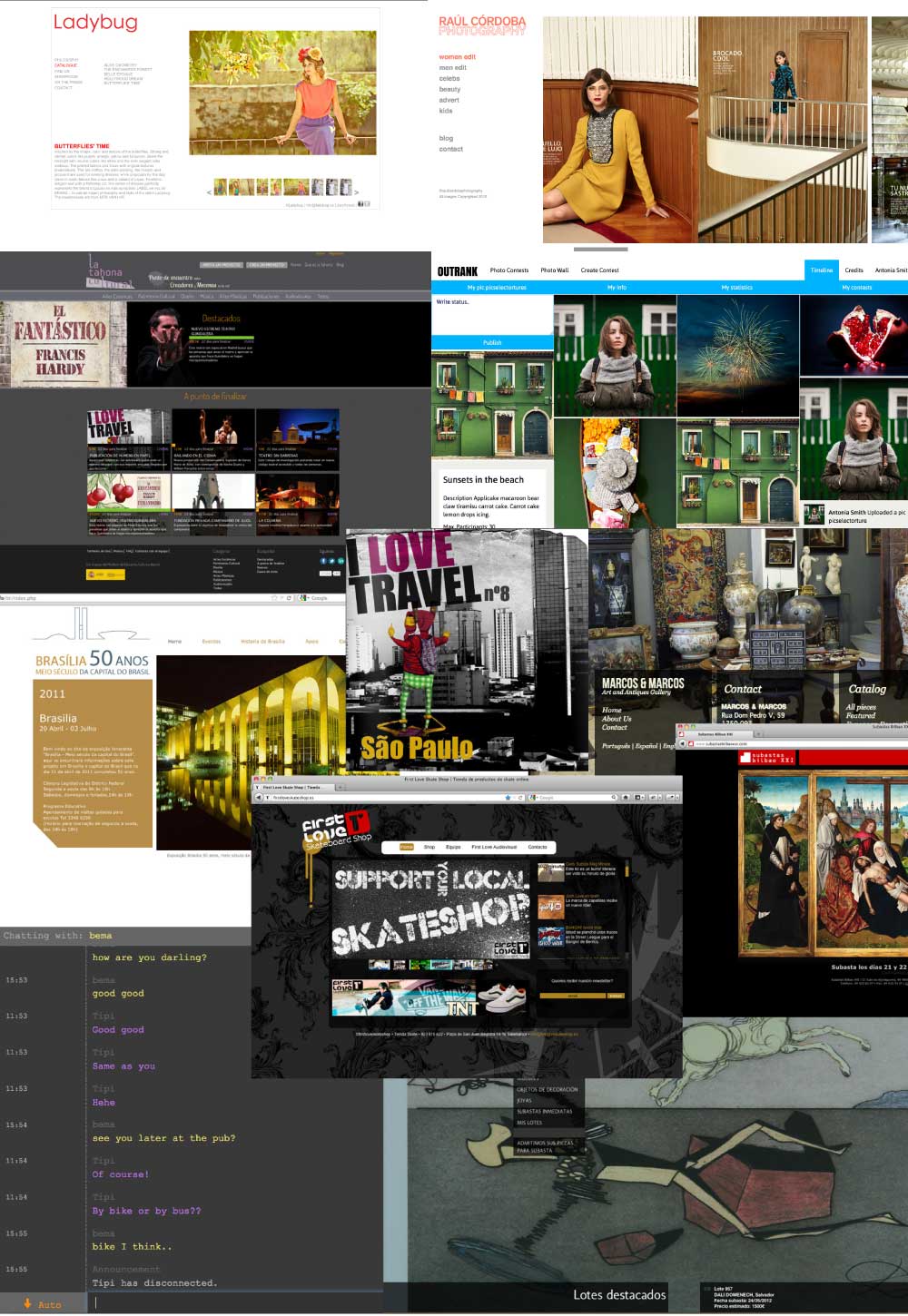Click the Ladybug site logo

click(95, 23)
